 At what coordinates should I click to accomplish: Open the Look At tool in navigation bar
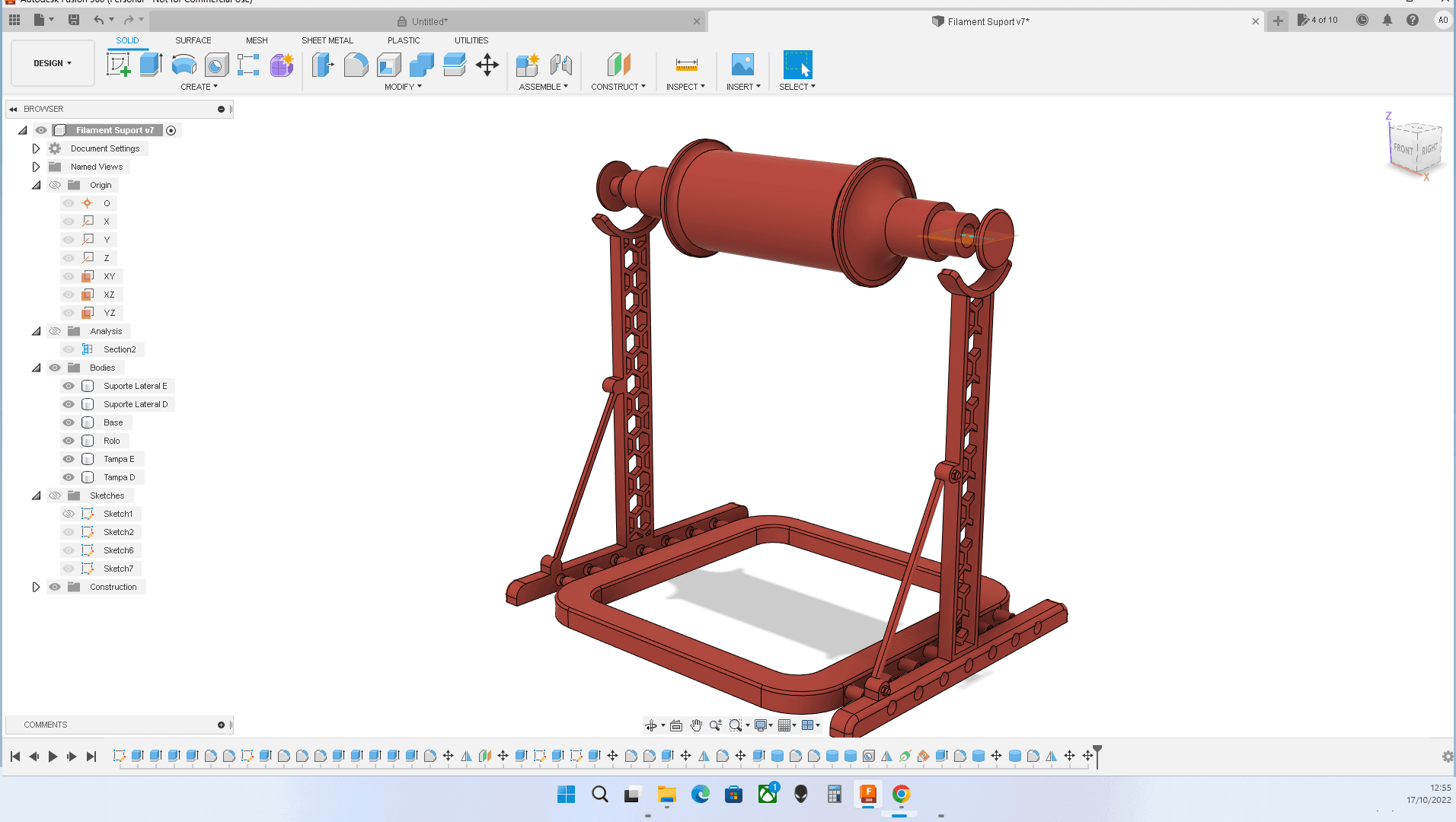(x=675, y=725)
